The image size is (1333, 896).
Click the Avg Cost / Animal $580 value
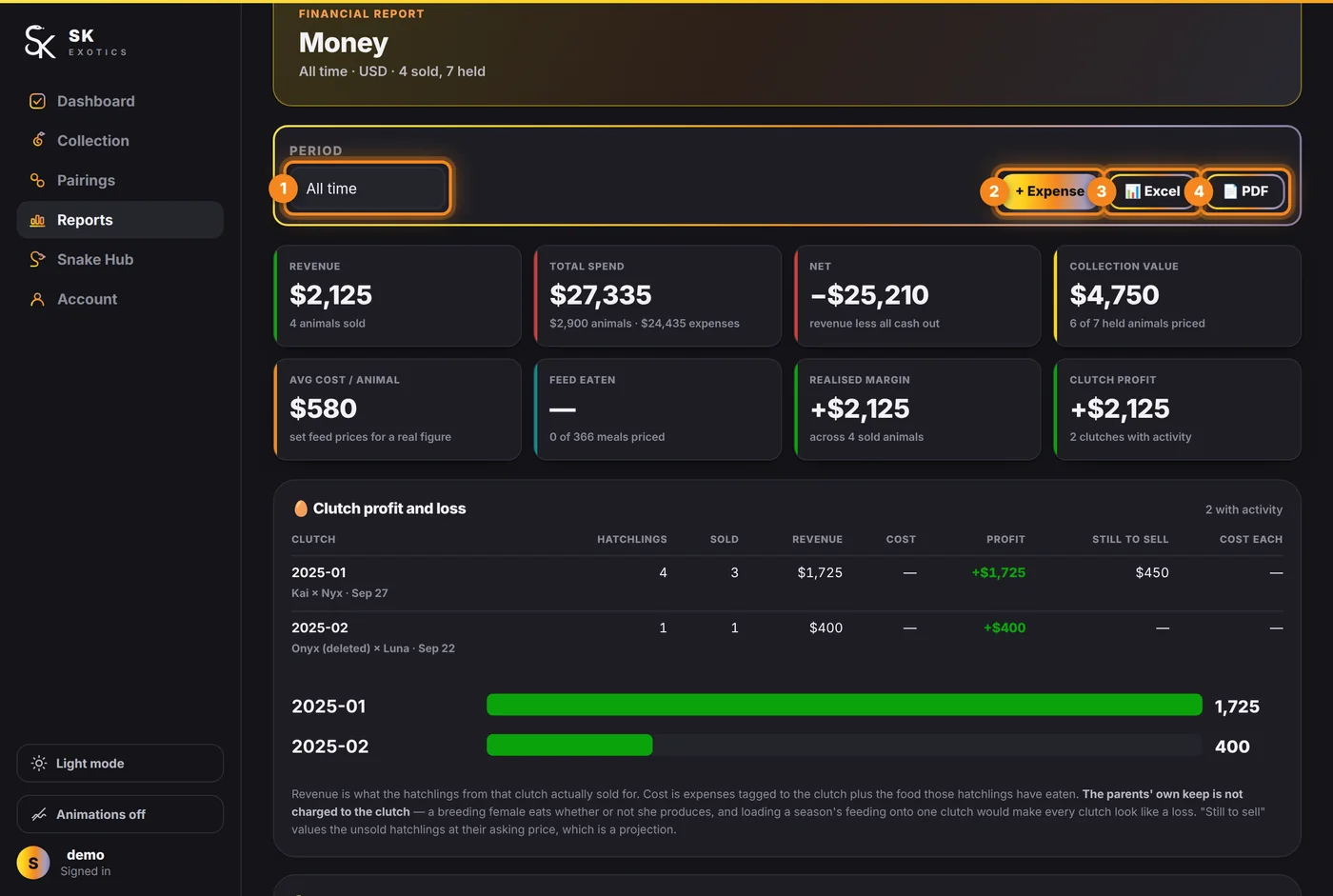[x=323, y=408]
